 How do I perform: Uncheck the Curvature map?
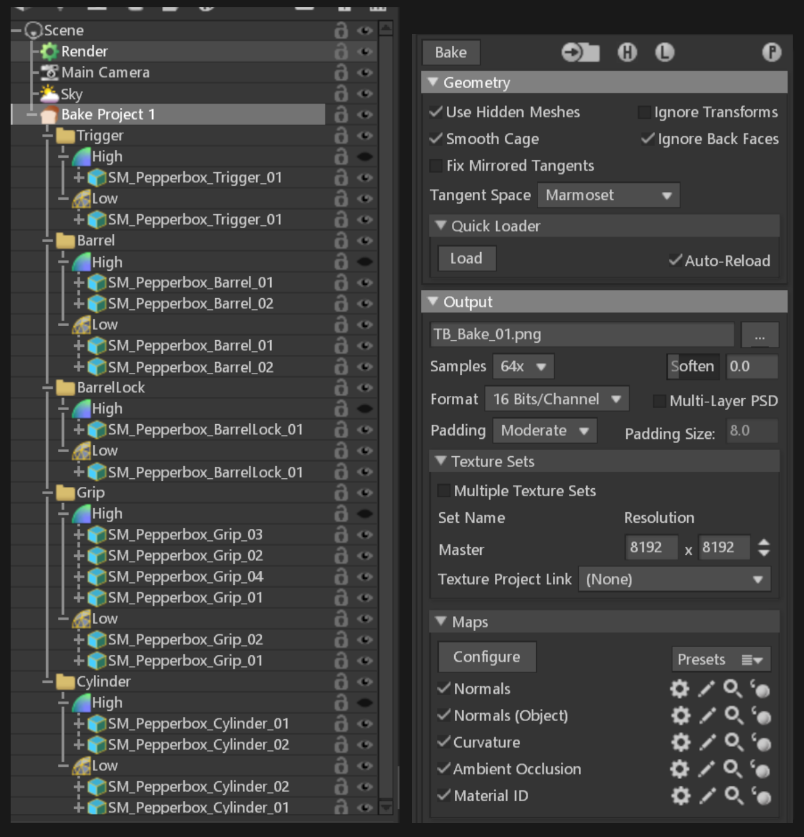pos(444,741)
